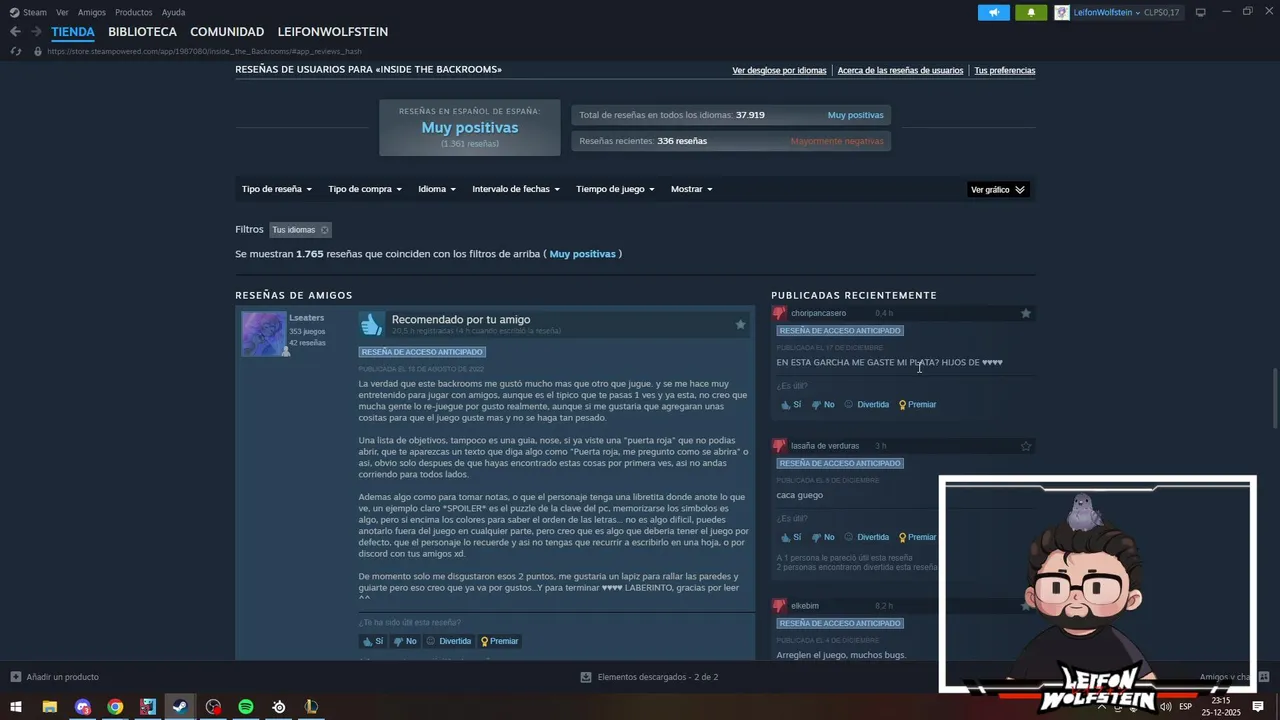Image resolution: width=1280 pixels, height=720 pixels.
Task: Click thumbs-down icon beside elkebim
Action: click(780, 606)
